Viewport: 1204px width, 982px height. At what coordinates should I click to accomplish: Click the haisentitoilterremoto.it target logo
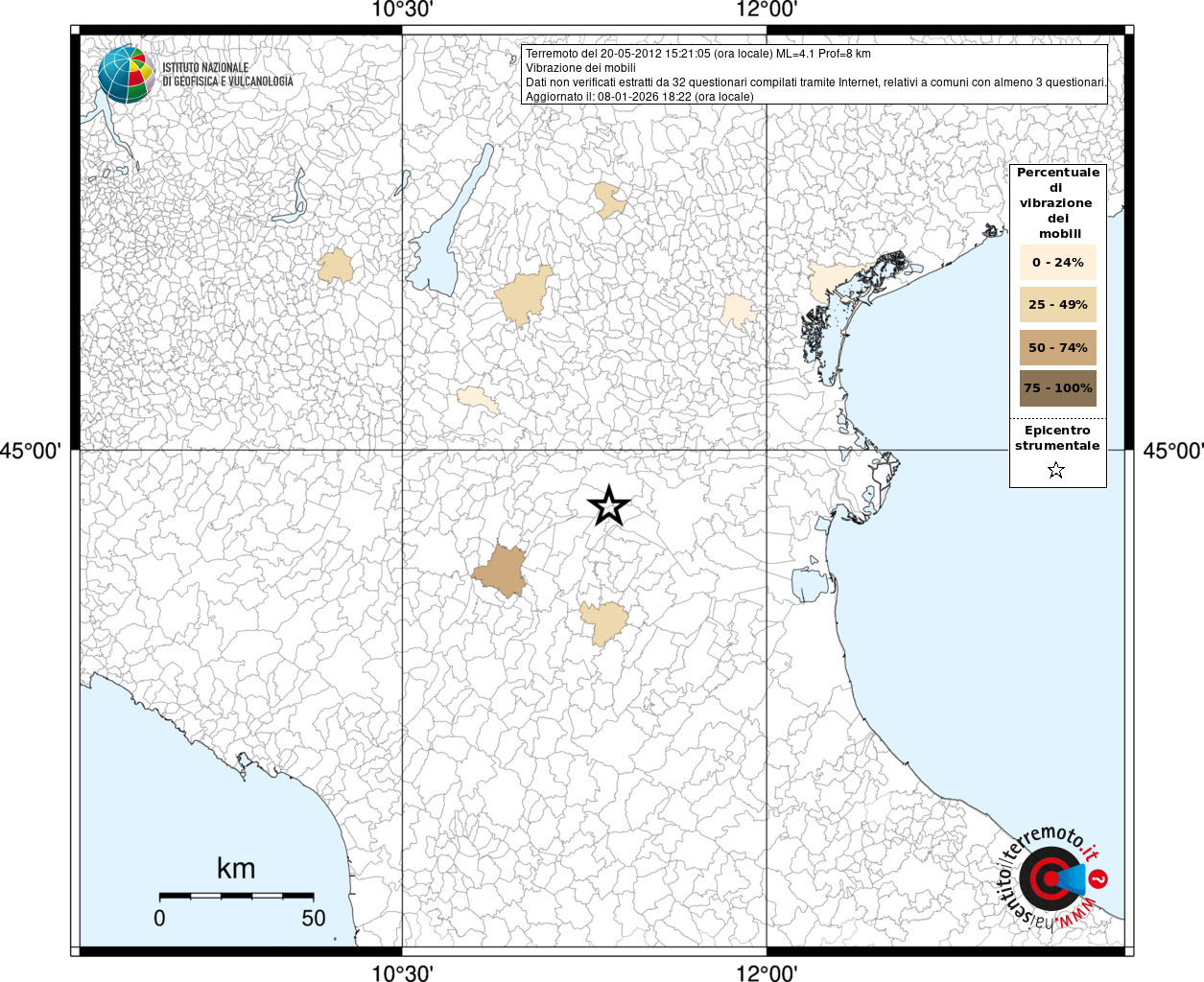point(1051,877)
